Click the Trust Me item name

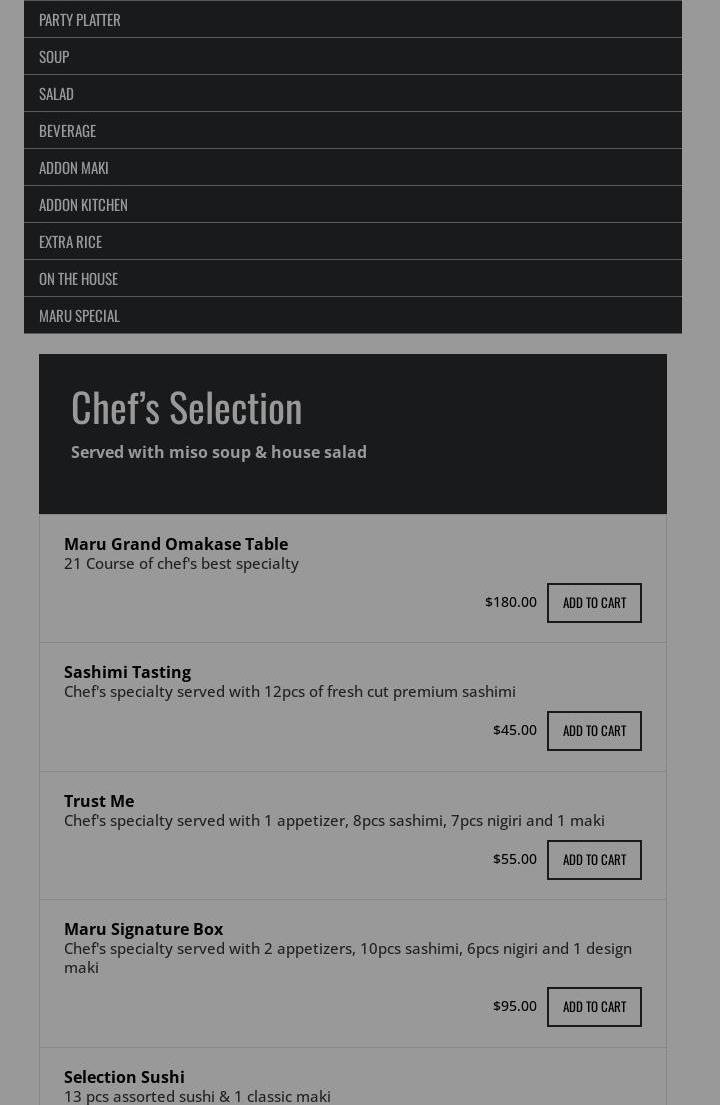point(99,801)
